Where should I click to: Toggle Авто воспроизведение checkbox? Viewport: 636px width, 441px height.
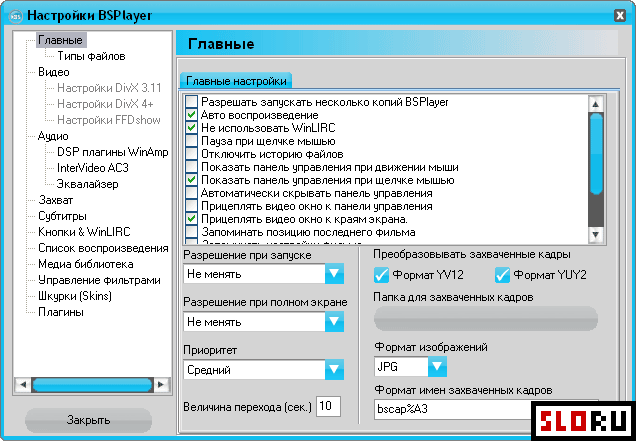point(191,115)
